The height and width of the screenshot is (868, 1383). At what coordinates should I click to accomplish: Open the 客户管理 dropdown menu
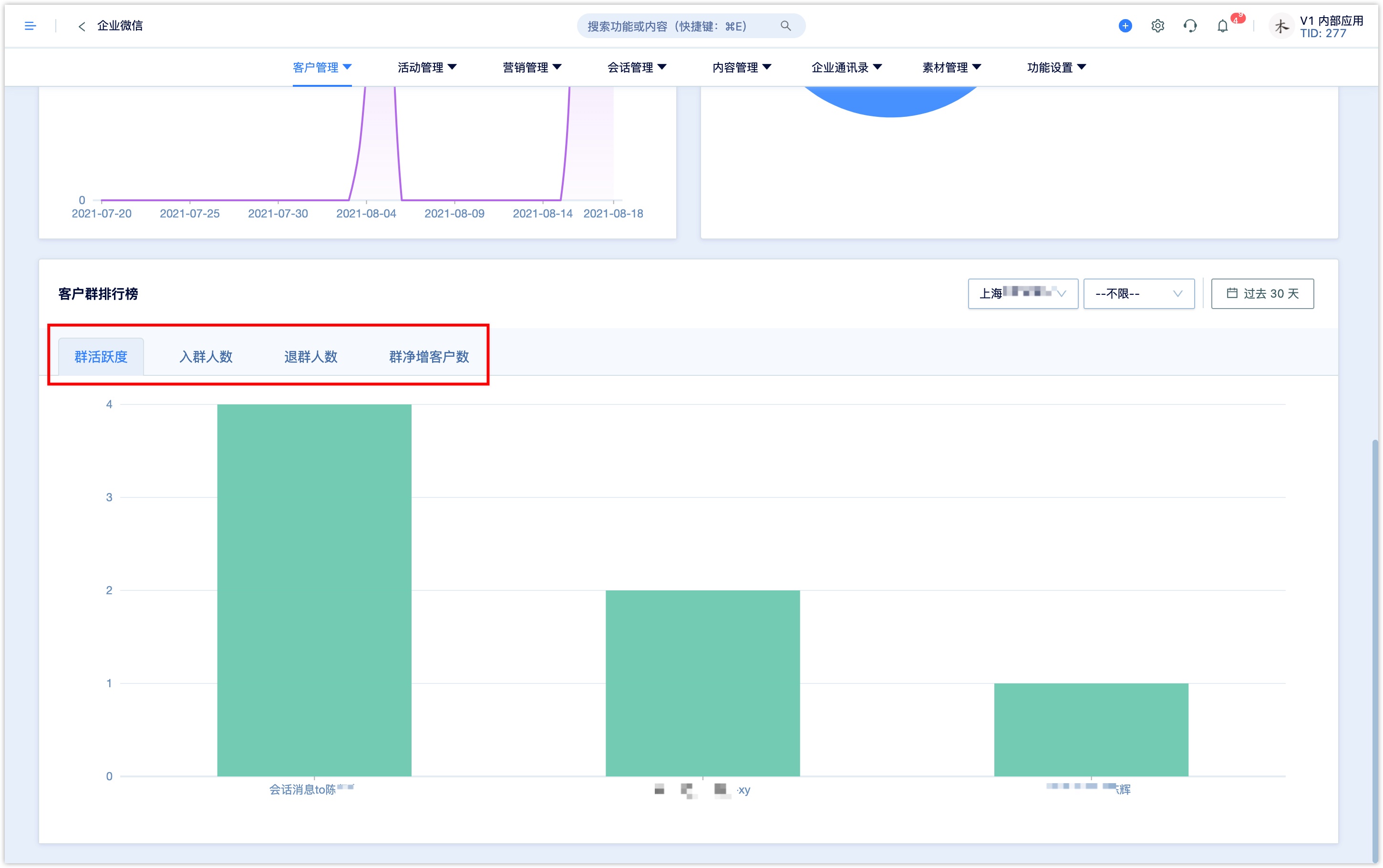pyautogui.click(x=322, y=67)
